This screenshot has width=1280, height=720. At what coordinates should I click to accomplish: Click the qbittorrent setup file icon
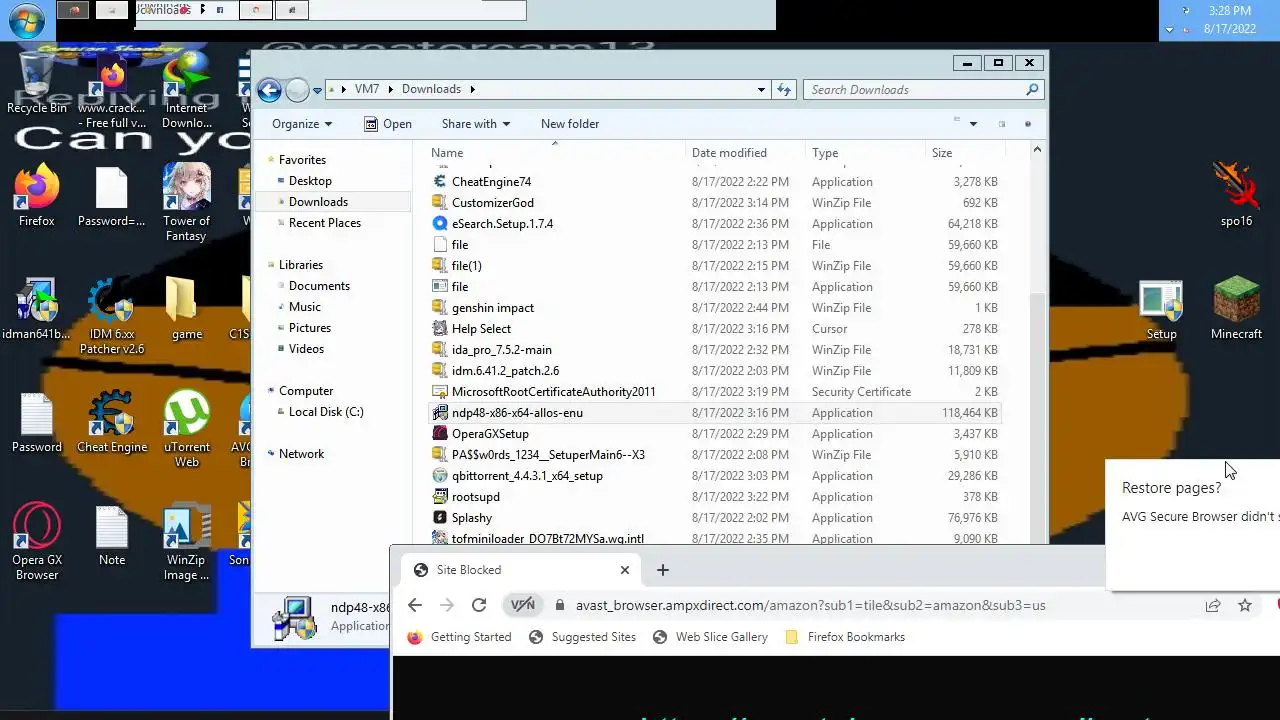(x=440, y=476)
